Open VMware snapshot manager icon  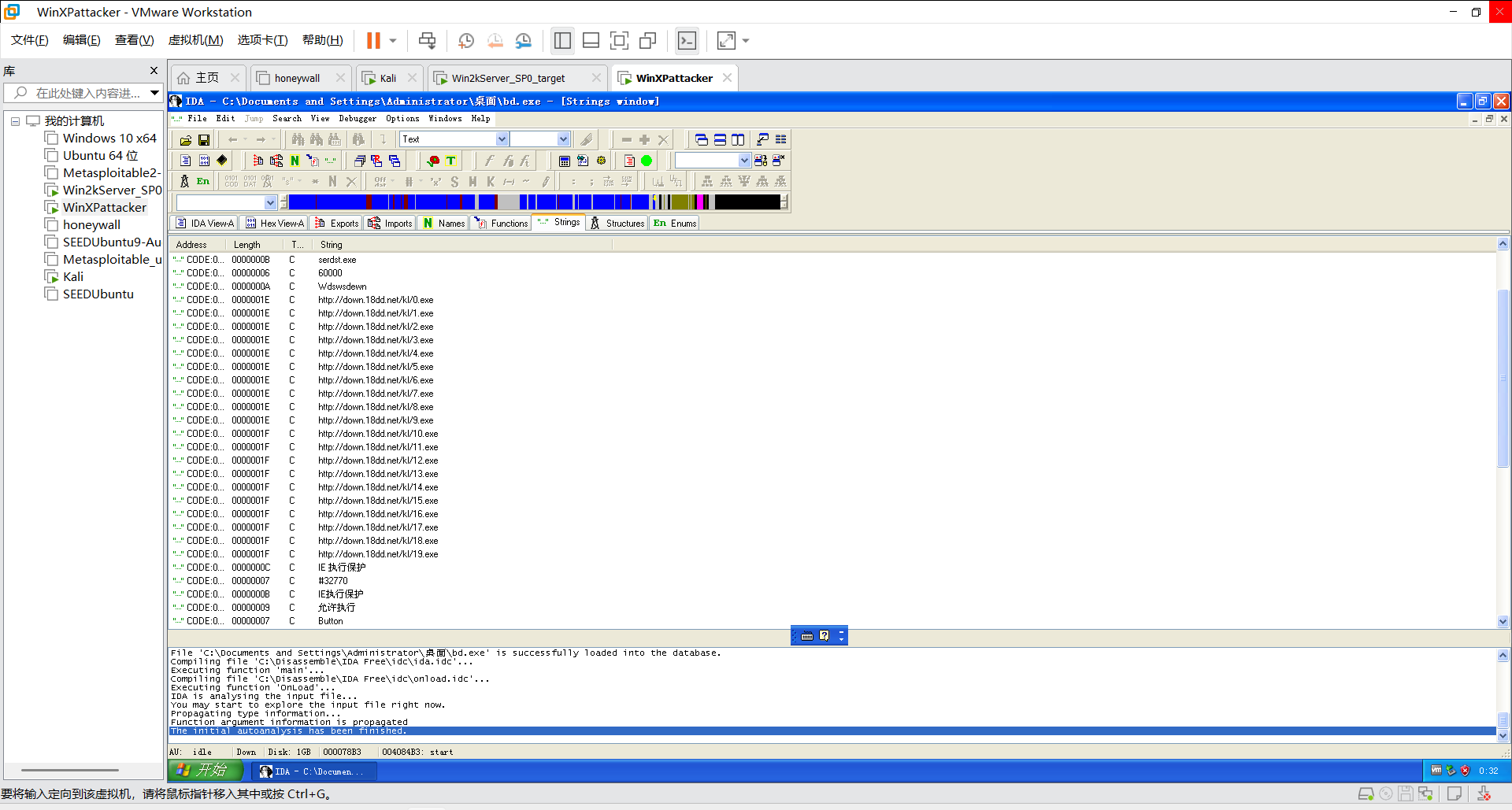(x=524, y=40)
